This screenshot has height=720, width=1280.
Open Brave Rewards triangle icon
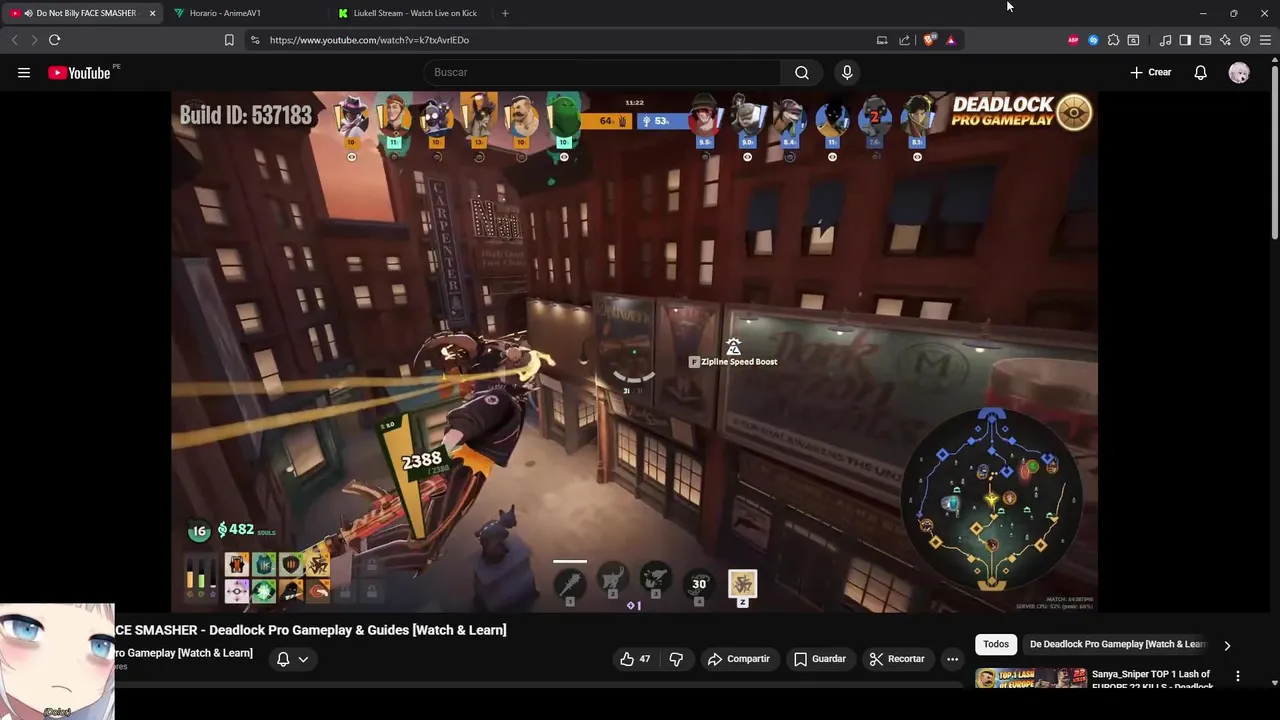[950, 40]
